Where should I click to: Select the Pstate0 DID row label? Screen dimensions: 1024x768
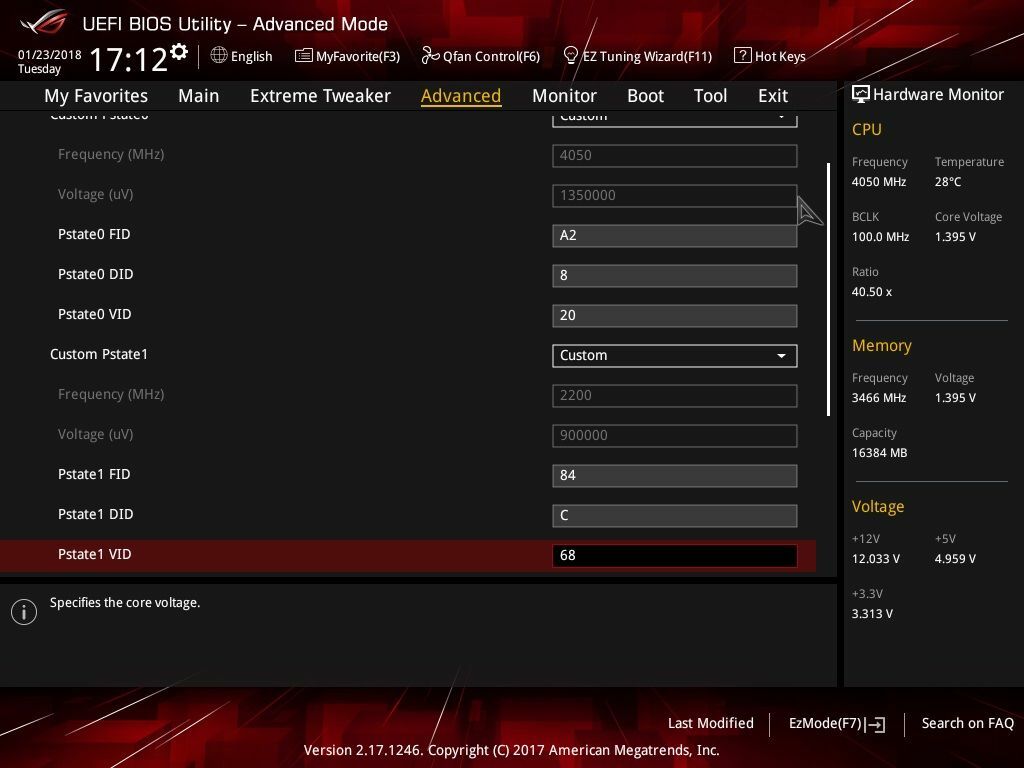(x=95, y=274)
